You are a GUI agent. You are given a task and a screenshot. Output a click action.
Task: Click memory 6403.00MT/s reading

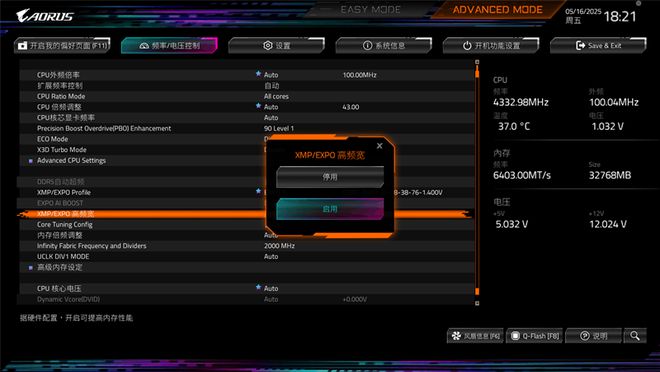click(522, 175)
